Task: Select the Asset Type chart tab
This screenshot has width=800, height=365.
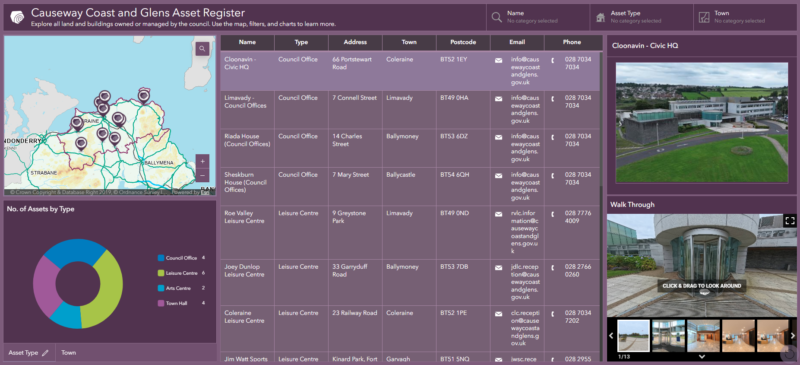Action: coord(29,352)
